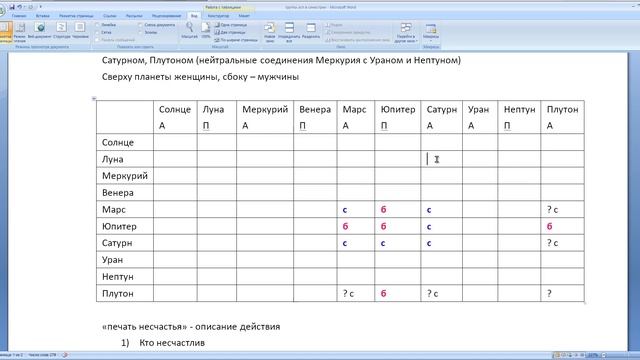Image resolution: width=640 pixels, height=360 pixels.
Task: Click the line 'Сверху планеты женщины, сбоку – мужчины'
Action: (200, 77)
